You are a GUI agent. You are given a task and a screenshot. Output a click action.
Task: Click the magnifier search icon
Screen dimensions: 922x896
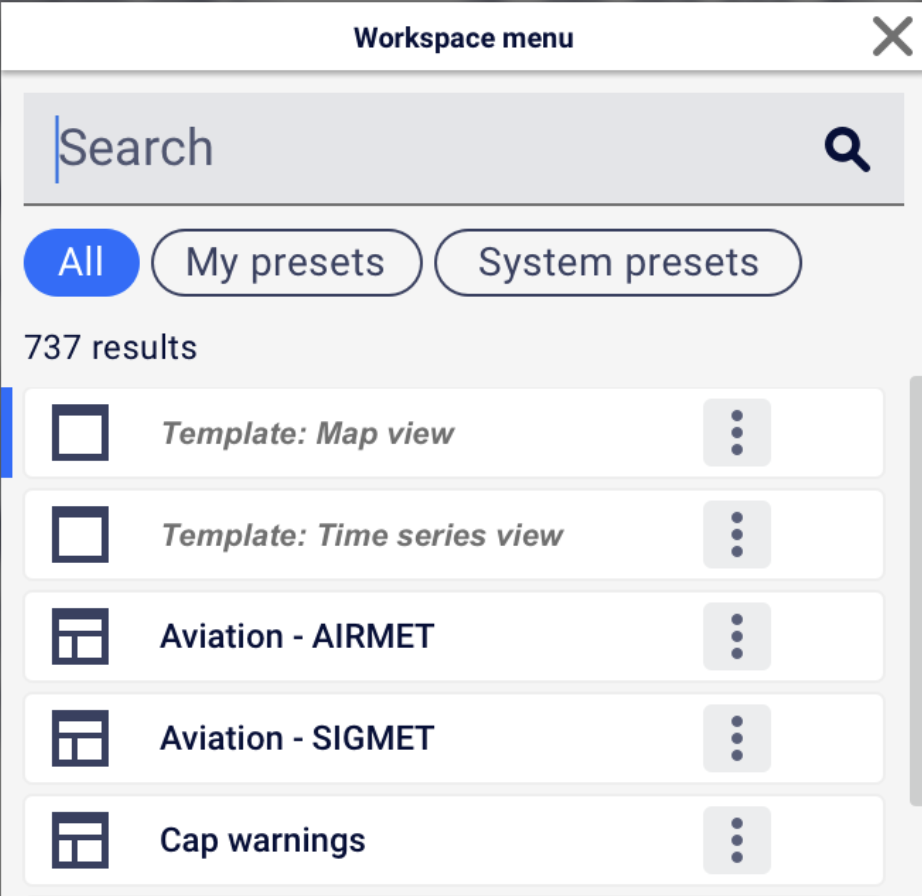click(x=847, y=149)
